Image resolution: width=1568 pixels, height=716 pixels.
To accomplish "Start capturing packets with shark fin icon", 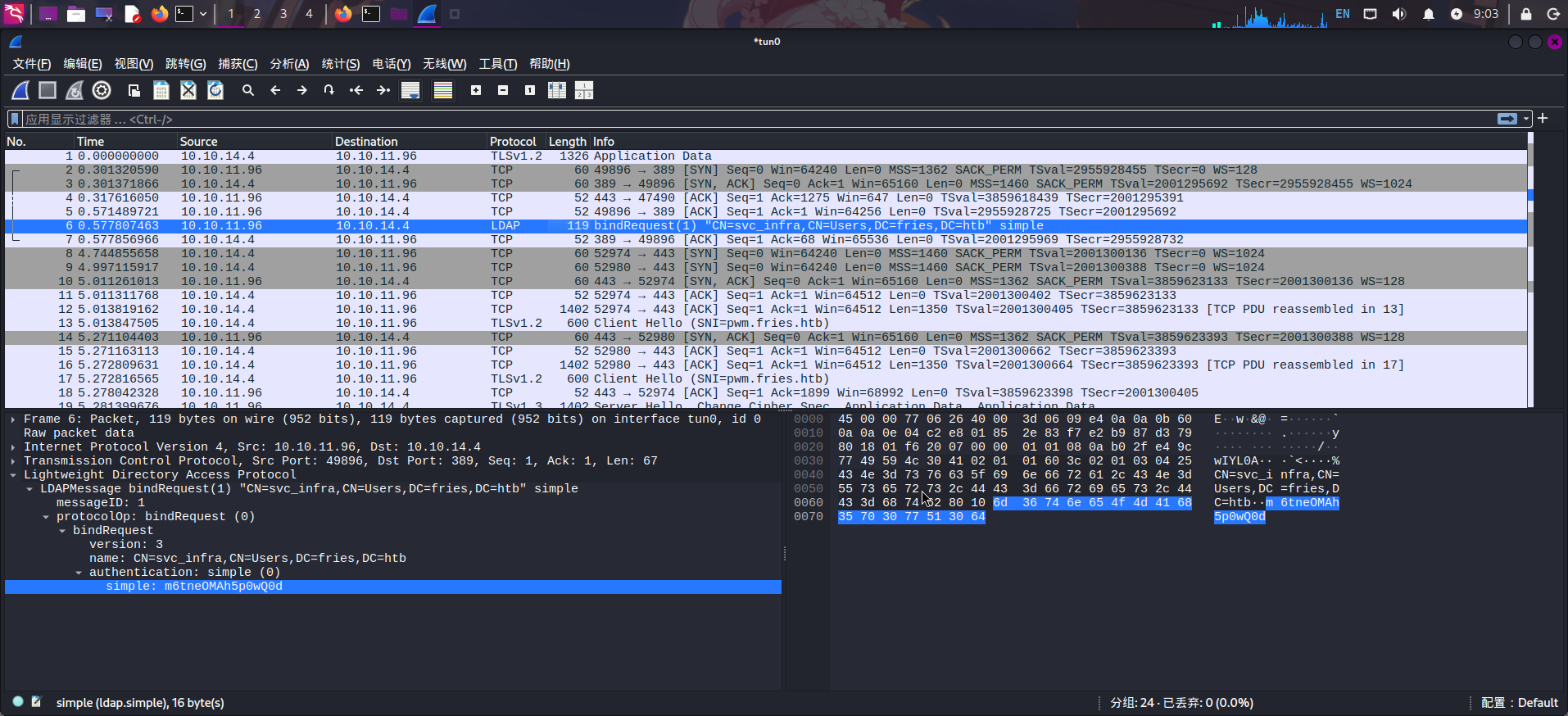I will 20,90.
